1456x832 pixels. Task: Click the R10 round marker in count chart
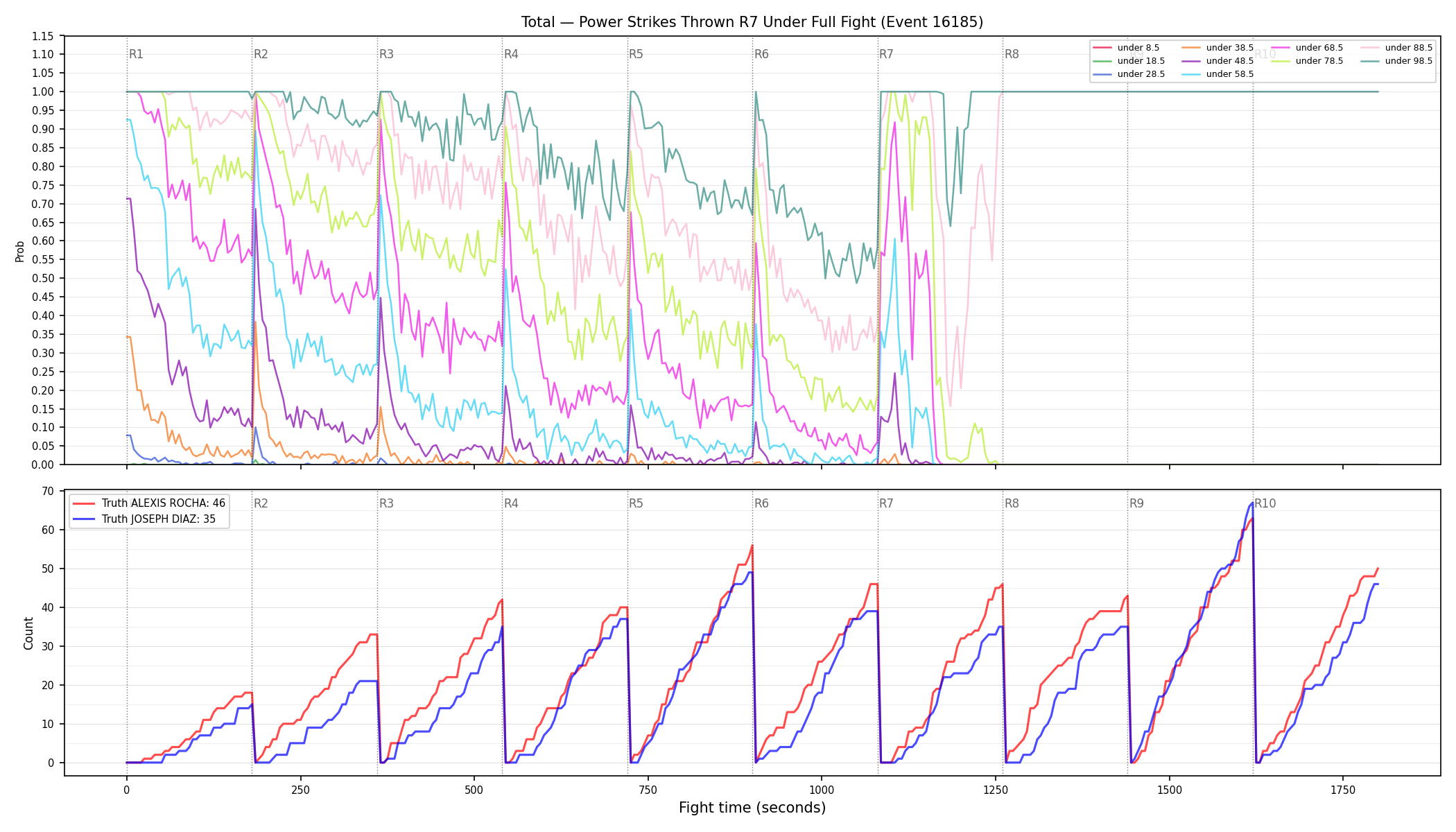point(1265,503)
